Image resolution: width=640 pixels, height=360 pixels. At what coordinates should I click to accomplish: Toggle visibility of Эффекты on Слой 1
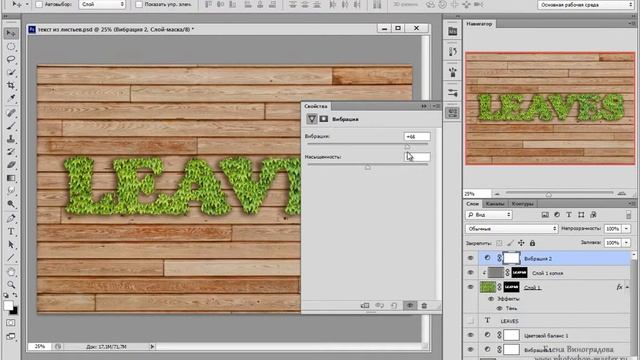click(491, 299)
